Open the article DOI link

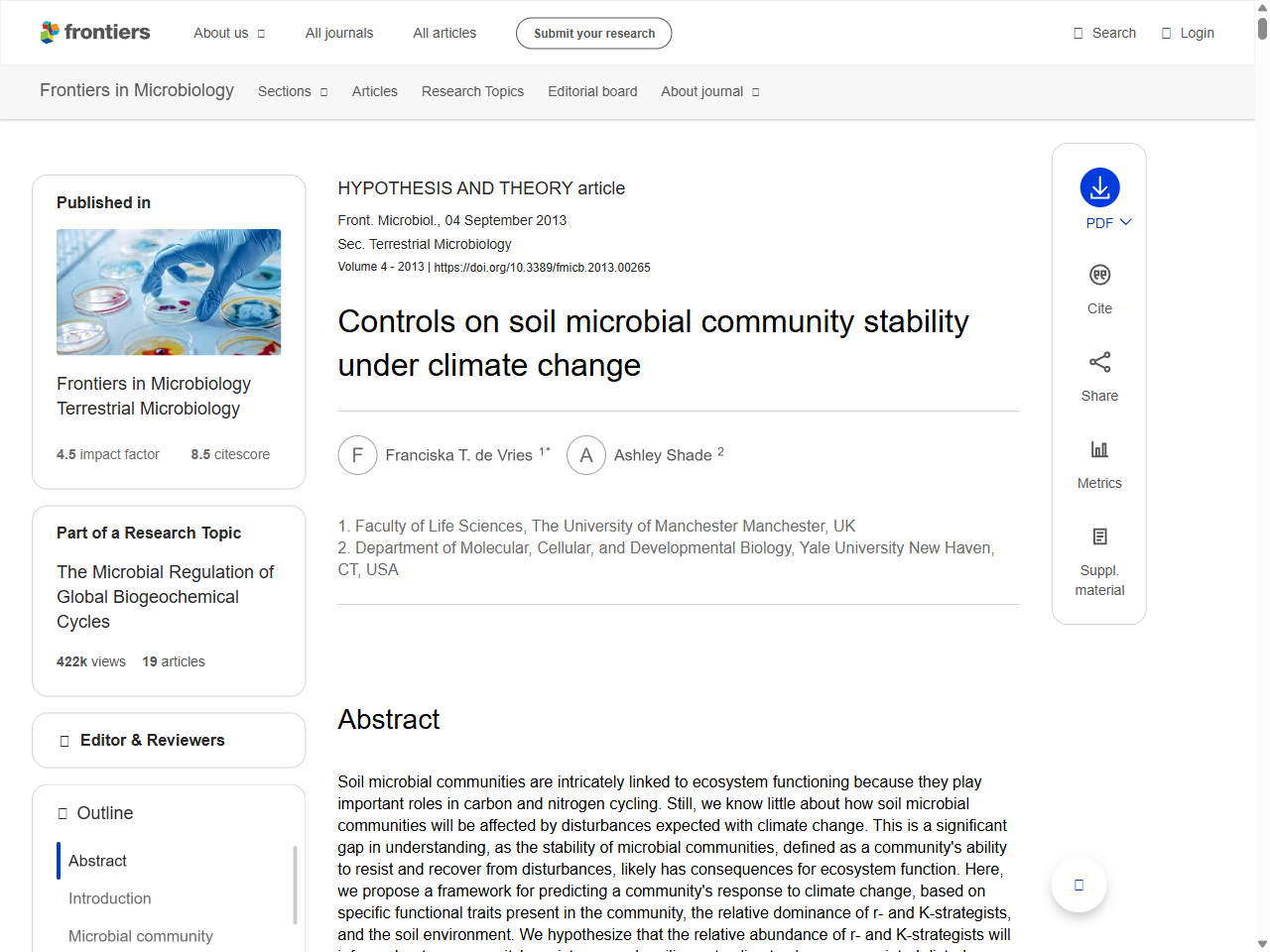(x=542, y=267)
